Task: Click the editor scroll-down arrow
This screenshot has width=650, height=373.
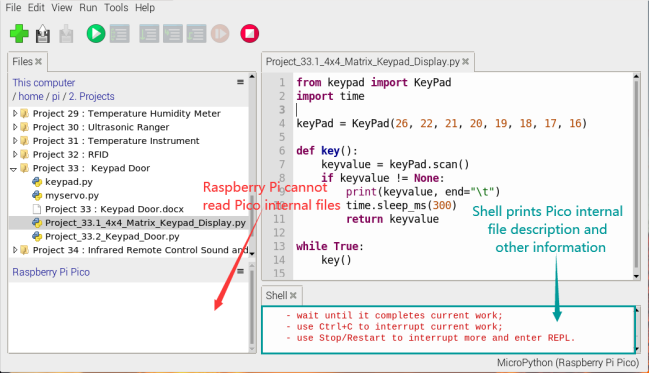Action: point(636,276)
